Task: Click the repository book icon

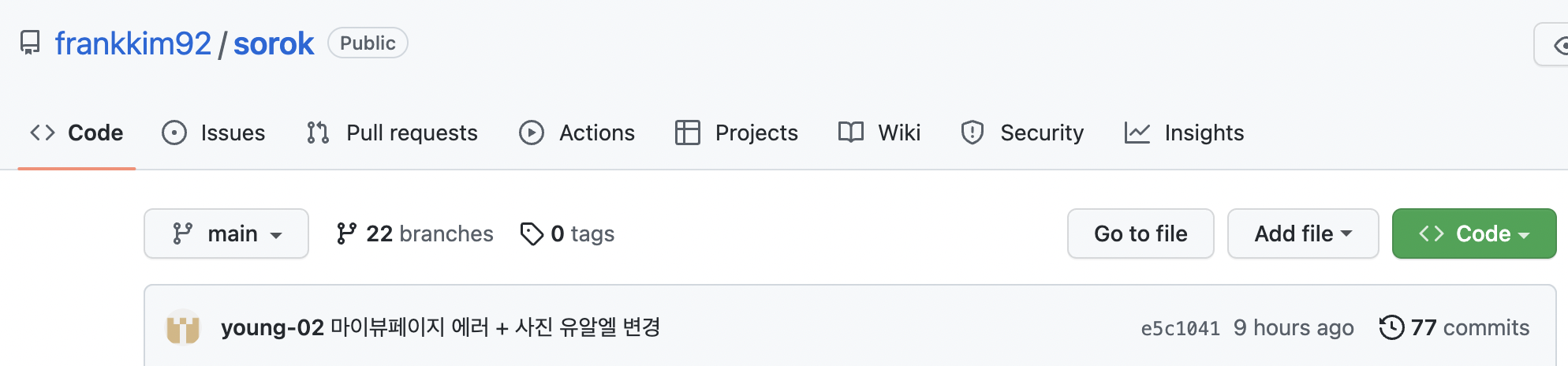Action: 30,43
